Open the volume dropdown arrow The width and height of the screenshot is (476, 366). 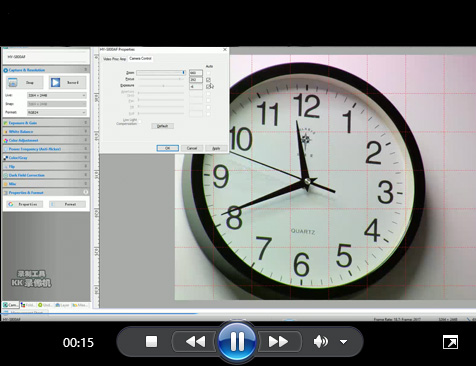pos(343,342)
